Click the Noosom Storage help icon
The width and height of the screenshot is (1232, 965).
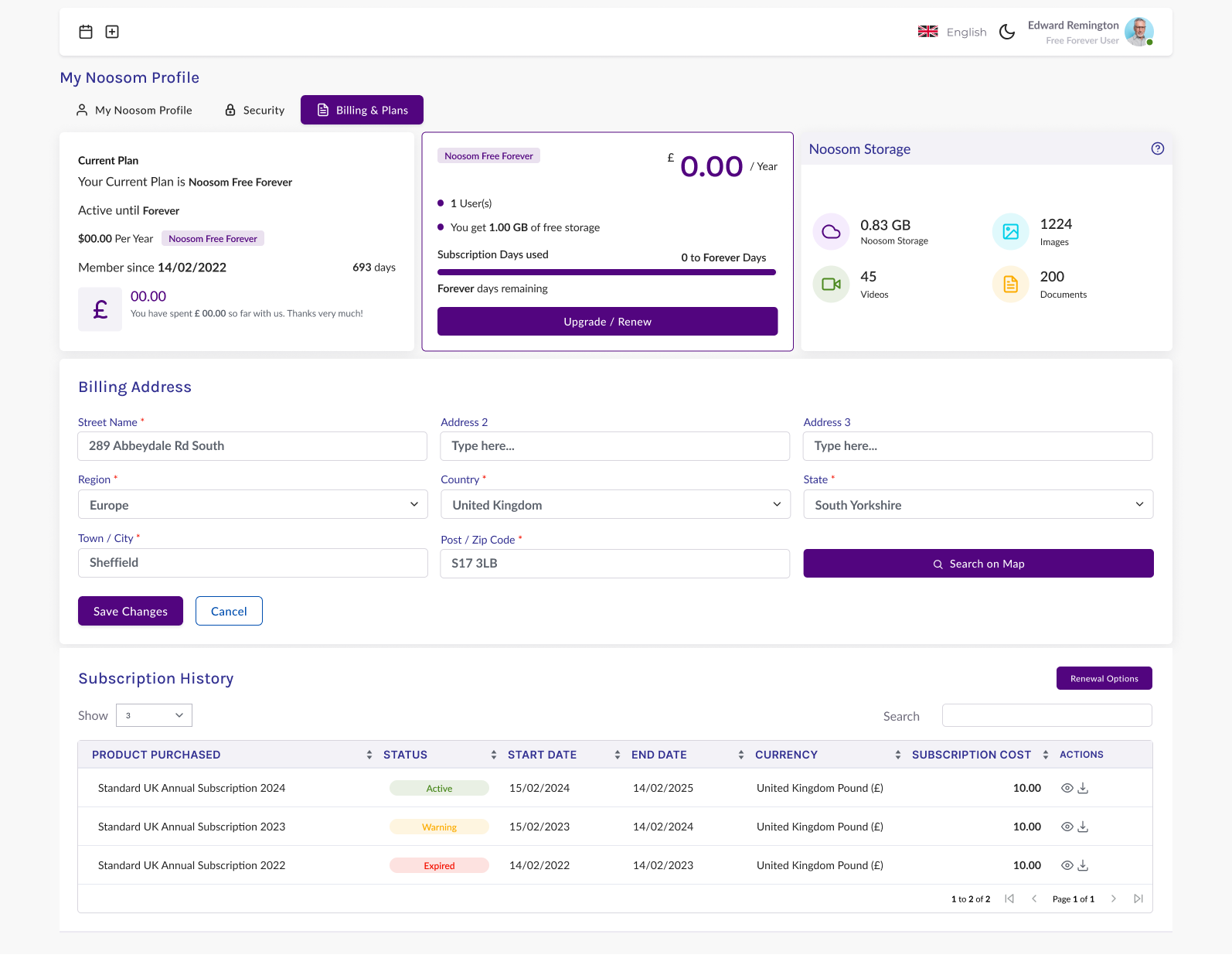tap(1157, 149)
